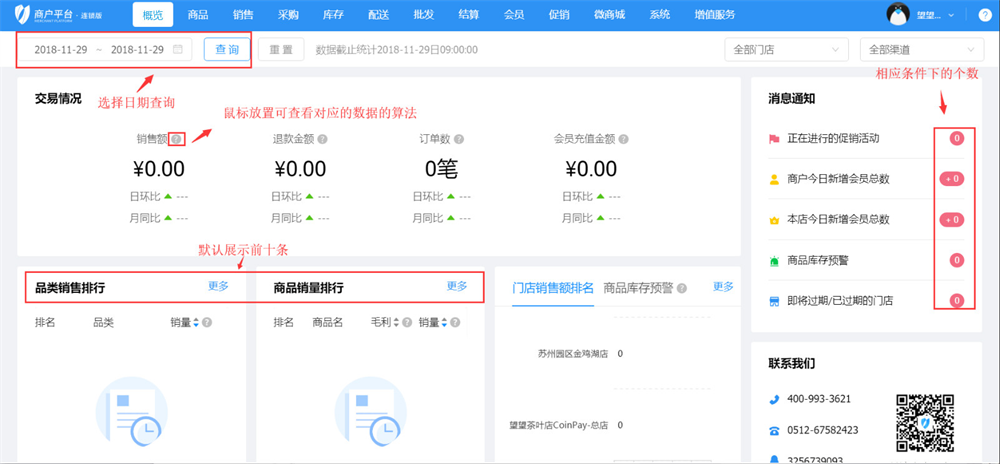Click the start date field 2018-11-29

(x=59, y=49)
